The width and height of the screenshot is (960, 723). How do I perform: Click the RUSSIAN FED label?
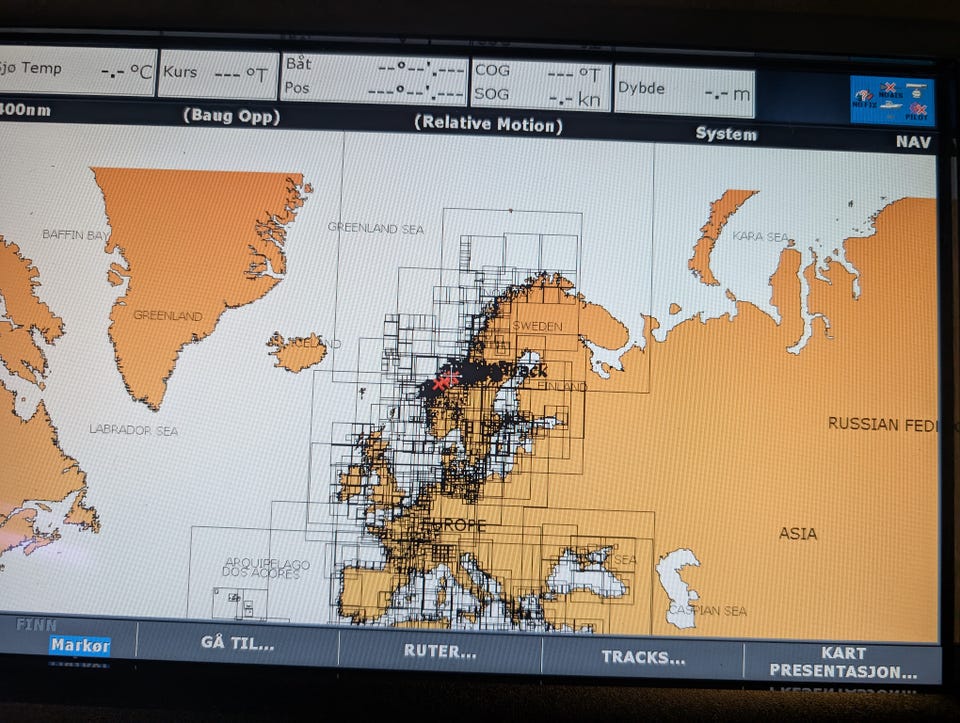[883, 425]
